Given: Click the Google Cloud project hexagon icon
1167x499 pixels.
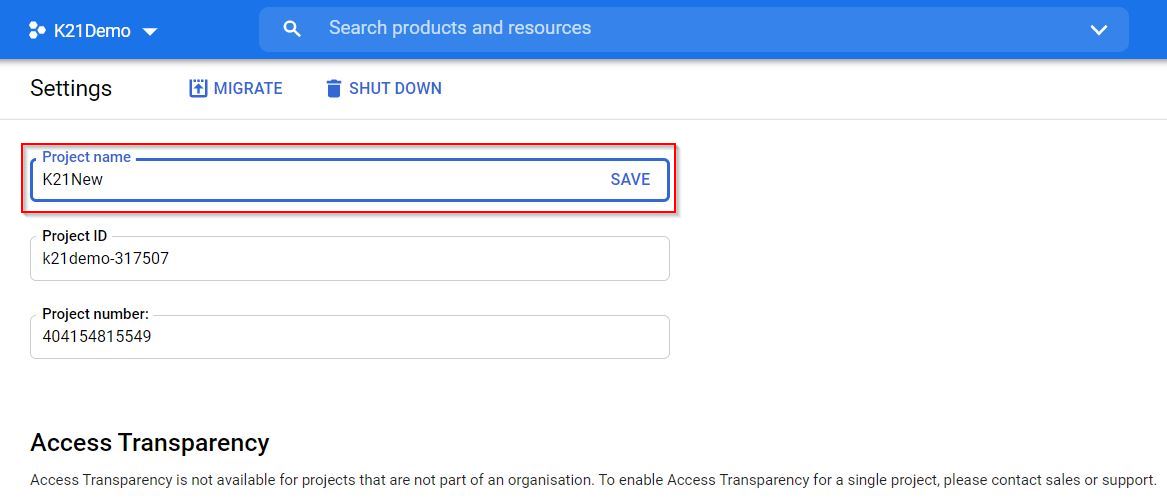Looking at the screenshot, I should [x=38, y=30].
